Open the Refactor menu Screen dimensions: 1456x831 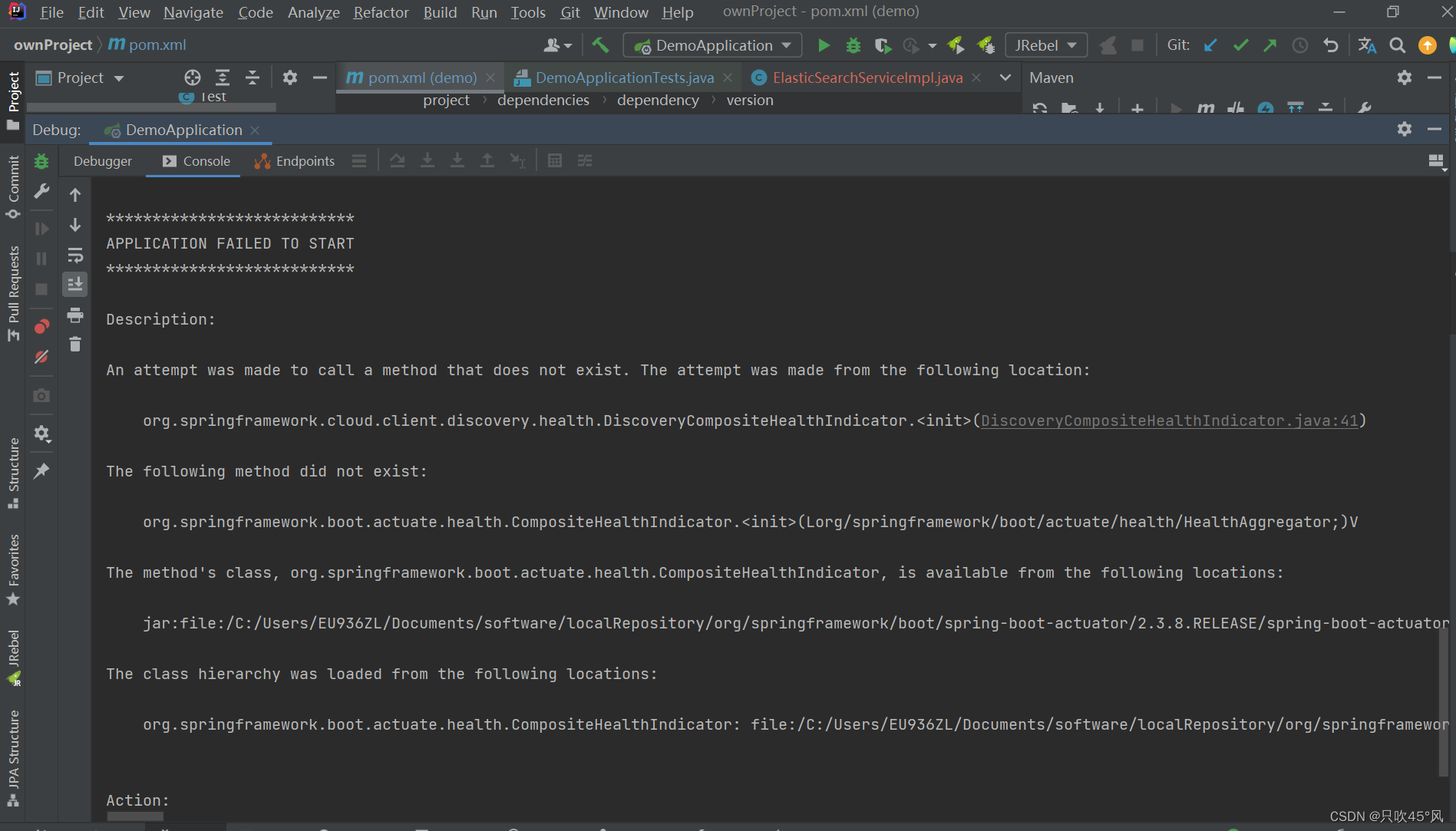[381, 12]
